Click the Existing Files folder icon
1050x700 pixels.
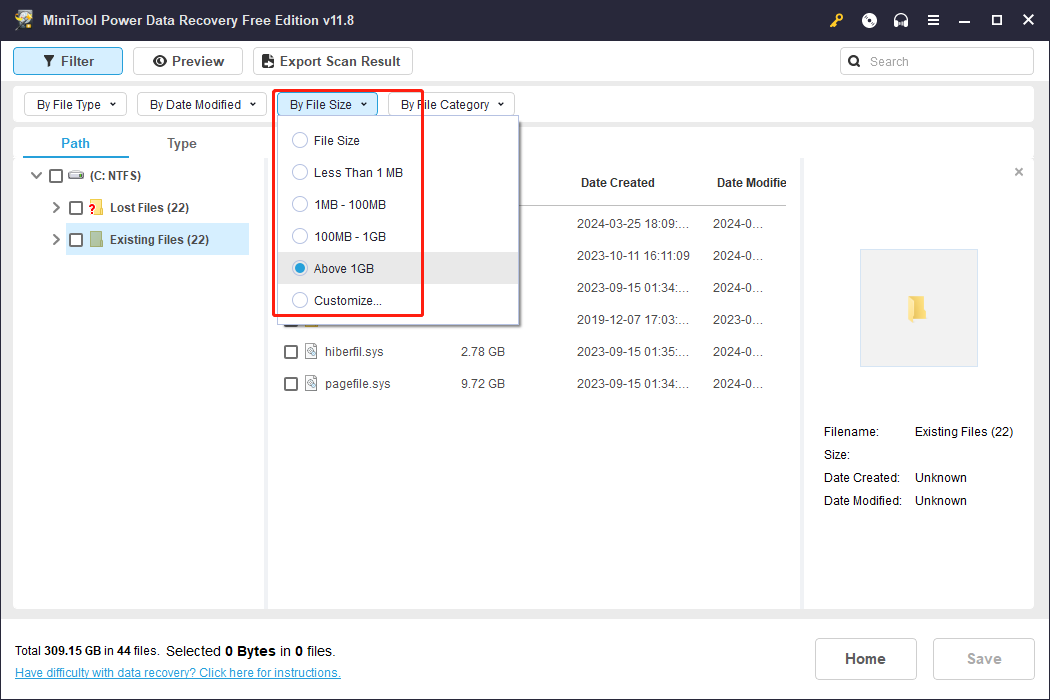point(96,239)
